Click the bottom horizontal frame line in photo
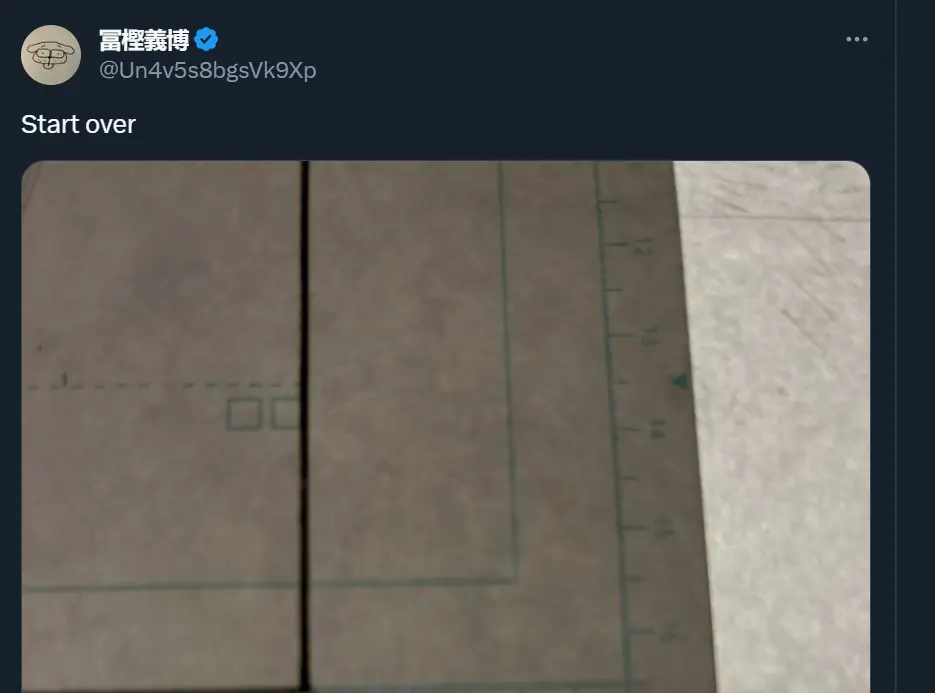This screenshot has height=693, width=935. coord(268,585)
